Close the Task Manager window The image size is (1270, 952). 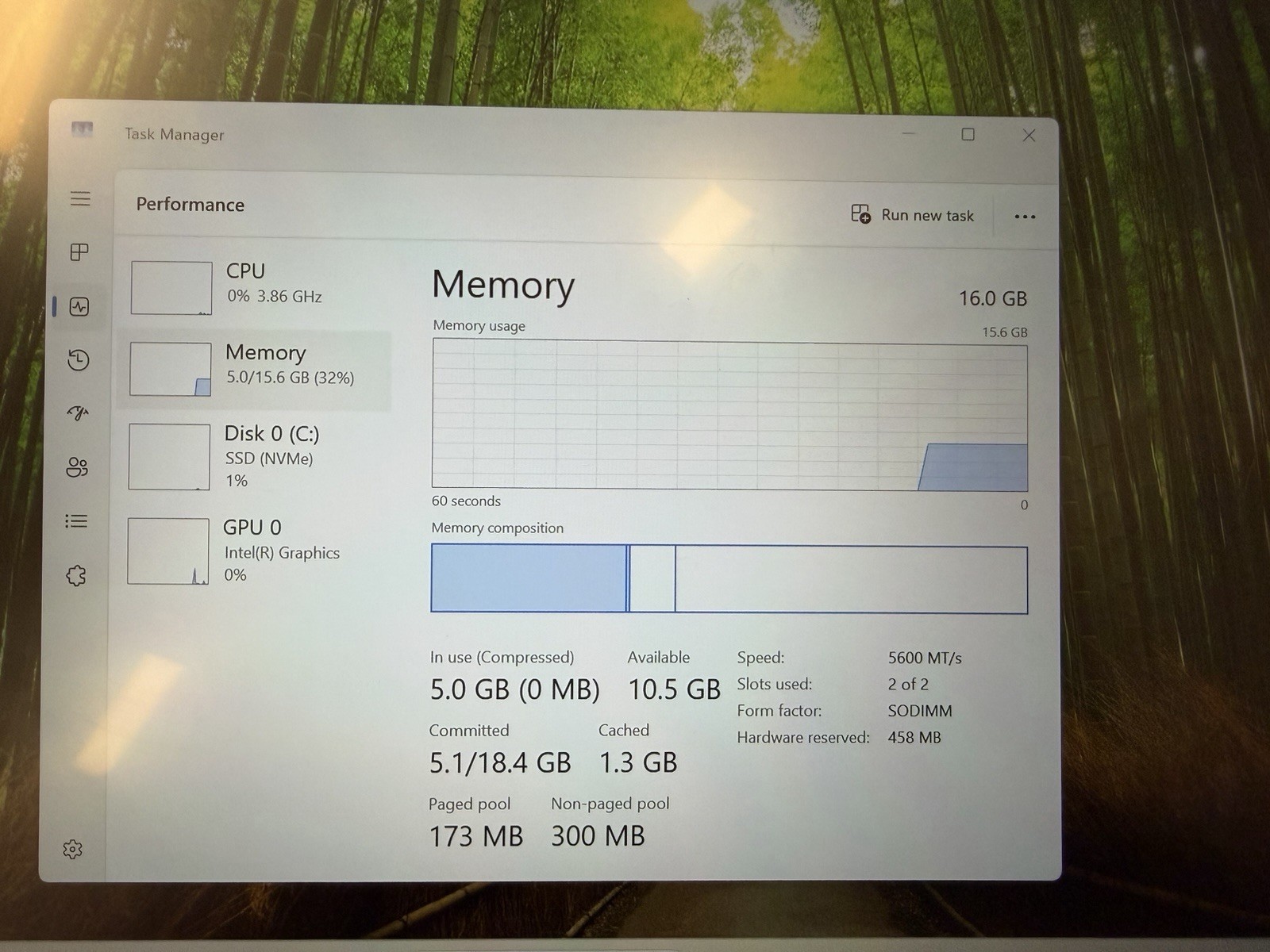pos(1029,136)
